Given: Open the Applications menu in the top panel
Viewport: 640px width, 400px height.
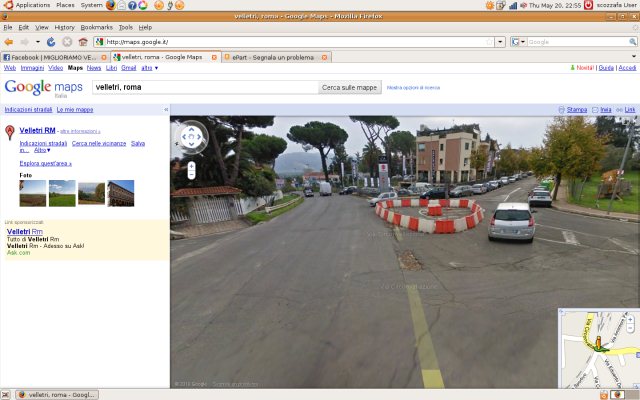Looking at the screenshot, I should click(x=33, y=5).
